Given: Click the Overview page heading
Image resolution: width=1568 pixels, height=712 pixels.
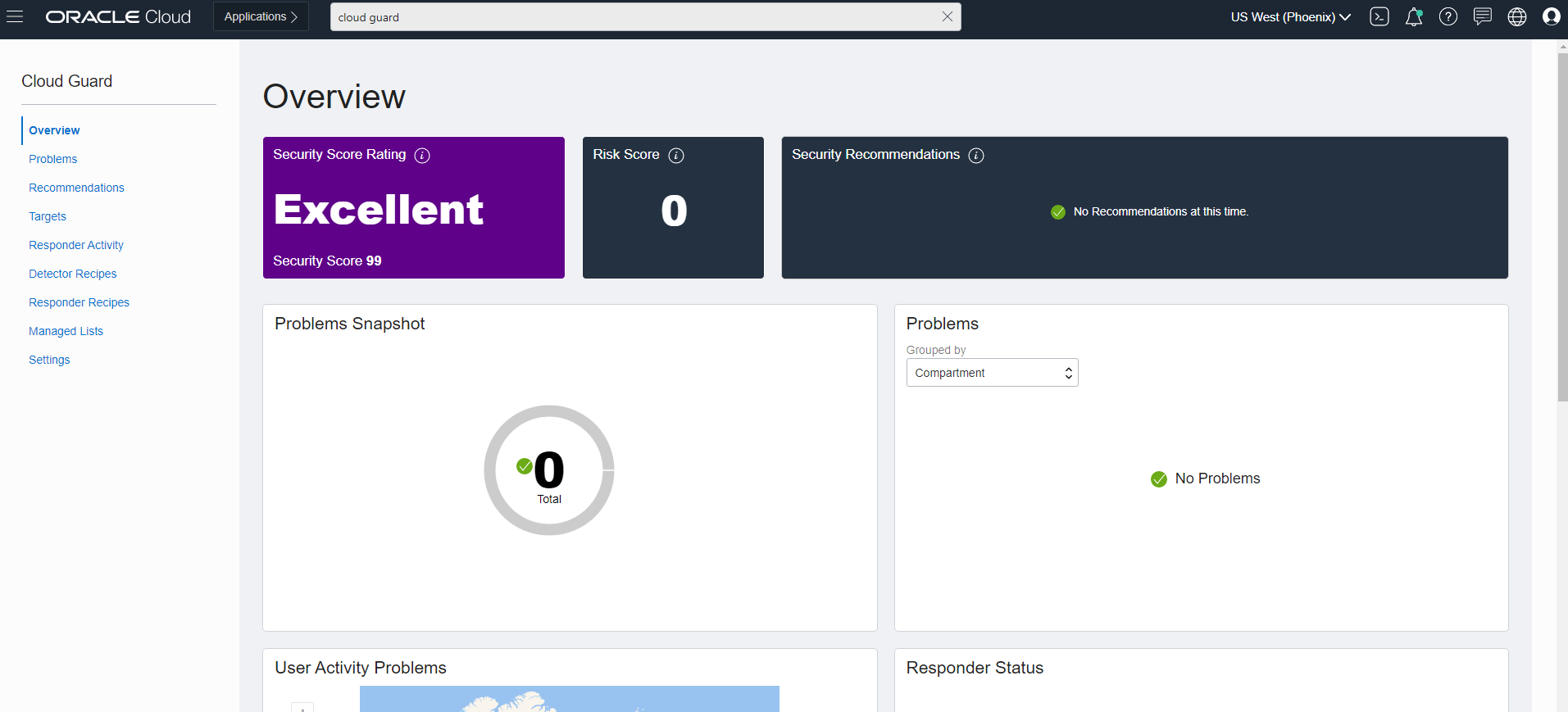Looking at the screenshot, I should pyautogui.click(x=334, y=97).
